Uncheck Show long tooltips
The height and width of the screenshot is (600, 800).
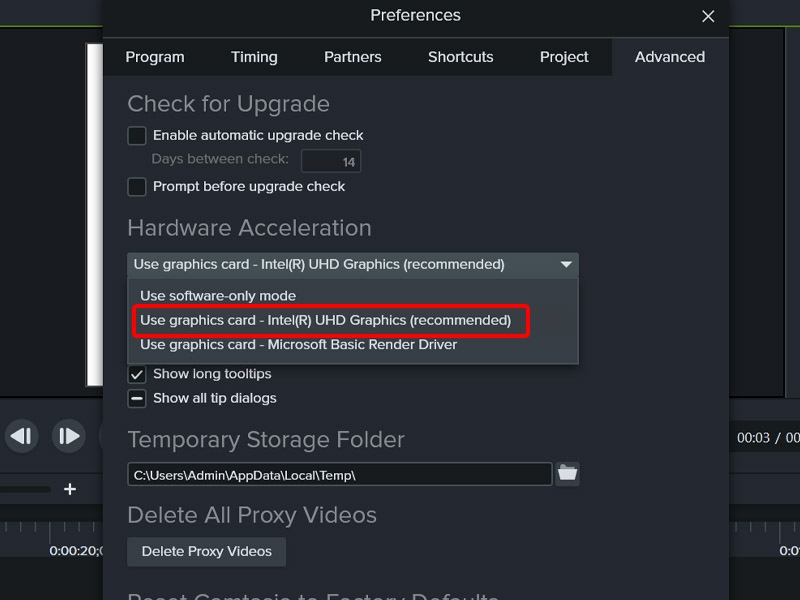[x=137, y=374]
